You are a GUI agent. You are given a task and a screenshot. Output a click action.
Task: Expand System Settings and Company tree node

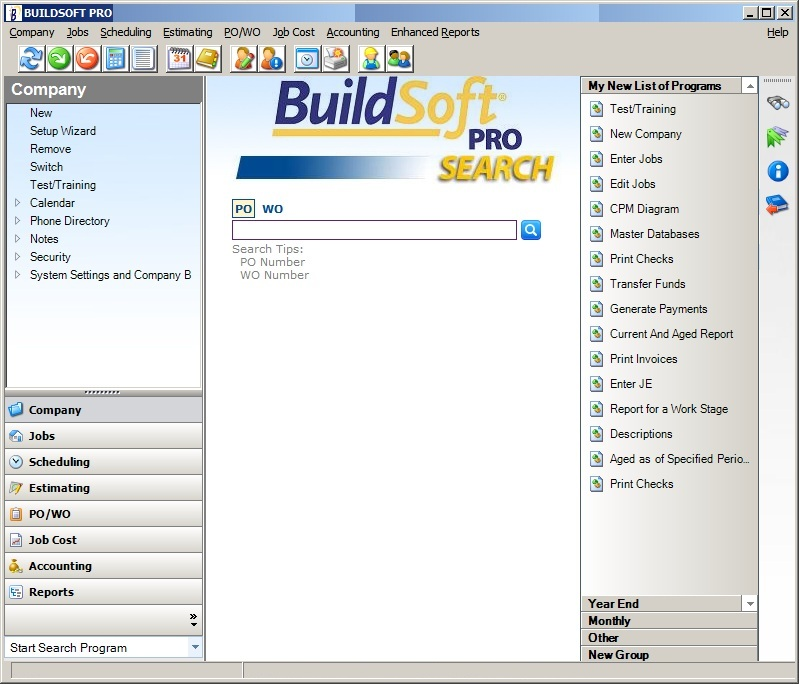pyautogui.click(x=18, y=275)
